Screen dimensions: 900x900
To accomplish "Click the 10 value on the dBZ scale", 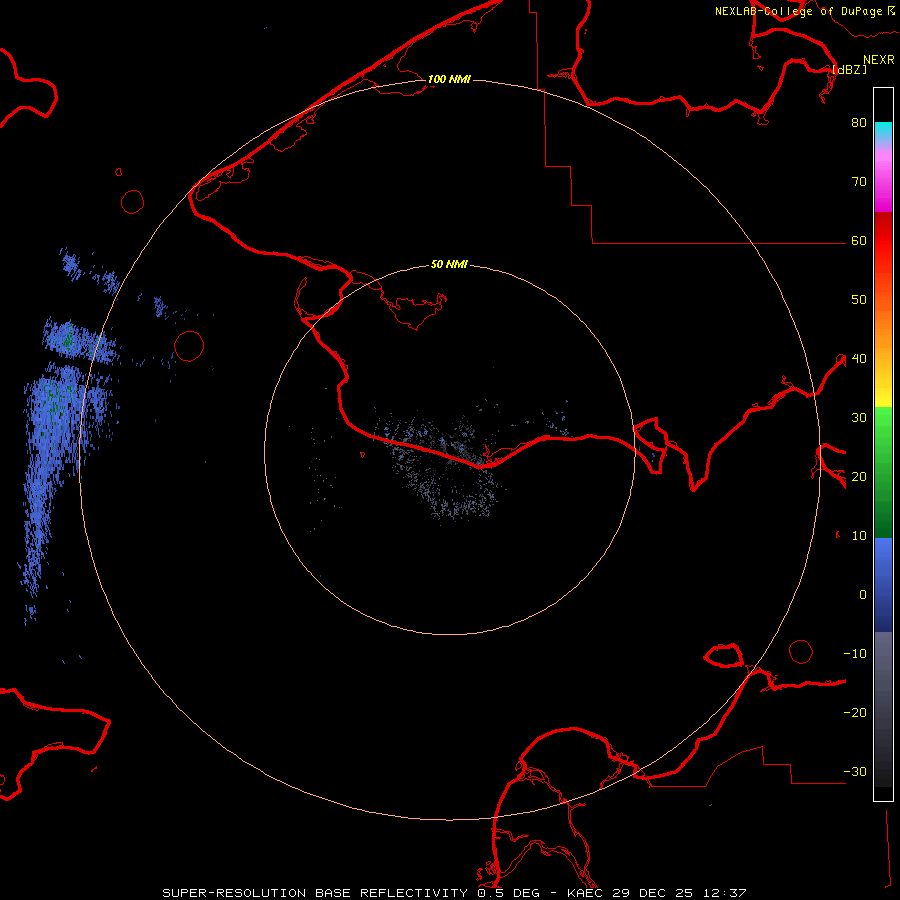I will pyautogui.click(x=859, y=536).
